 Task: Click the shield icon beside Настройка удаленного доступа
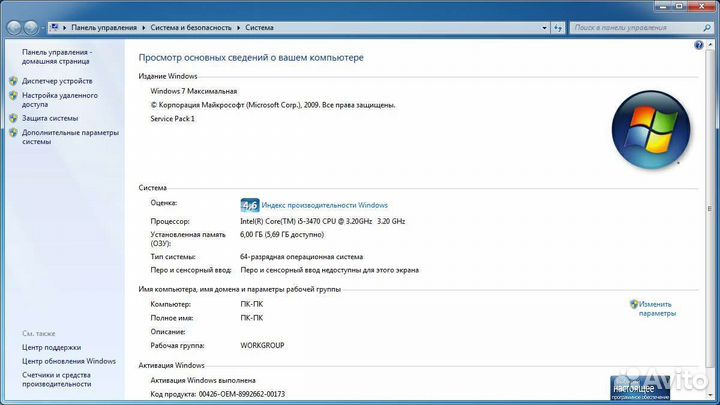13,96
